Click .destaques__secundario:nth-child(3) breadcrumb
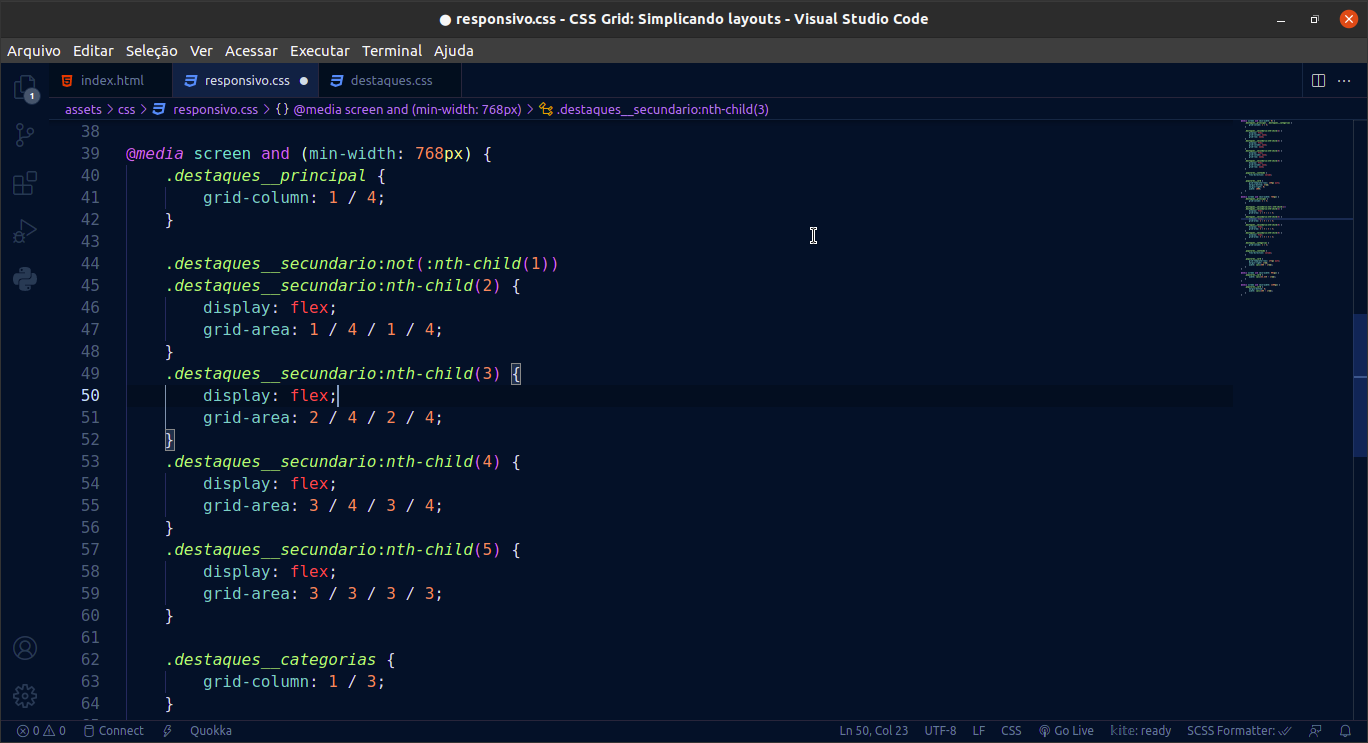Screen dimensions: 1368x743 (663, 109)
